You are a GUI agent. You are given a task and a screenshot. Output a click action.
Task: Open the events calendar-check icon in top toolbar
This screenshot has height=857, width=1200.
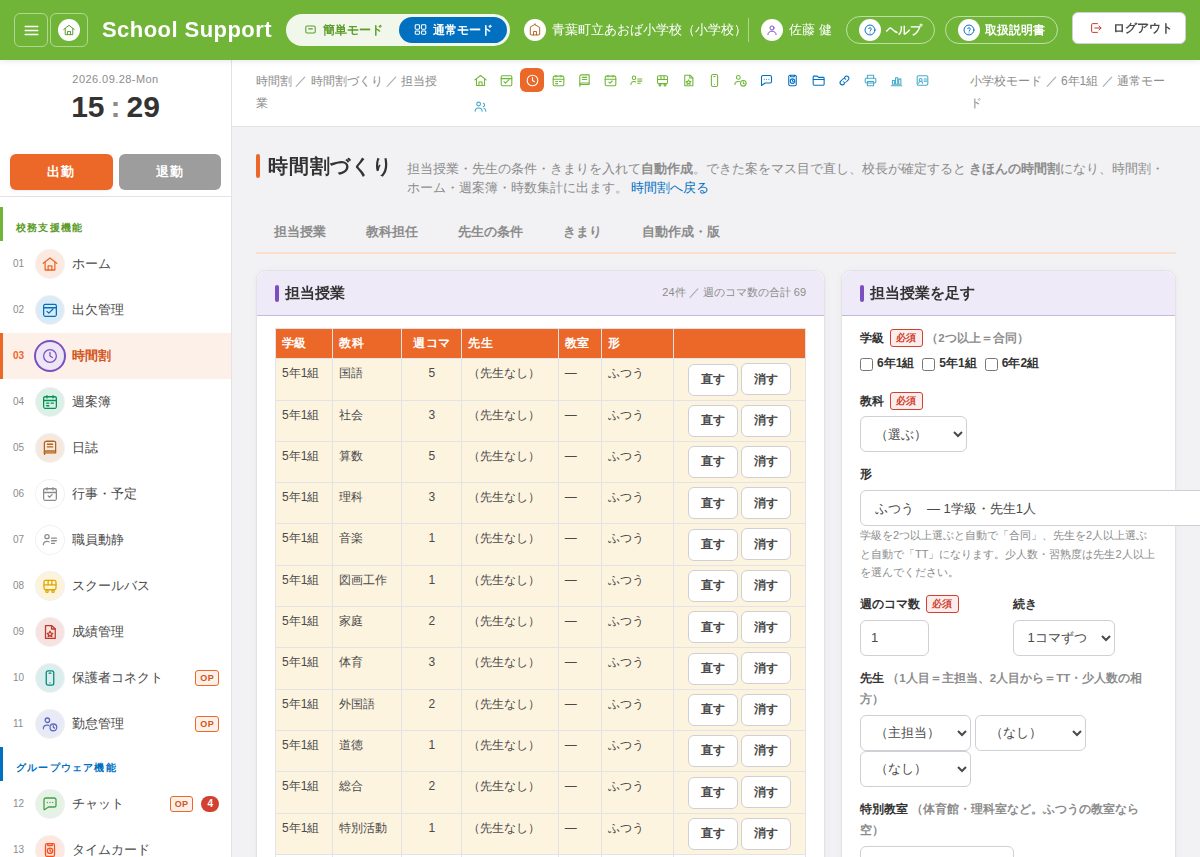610,80
